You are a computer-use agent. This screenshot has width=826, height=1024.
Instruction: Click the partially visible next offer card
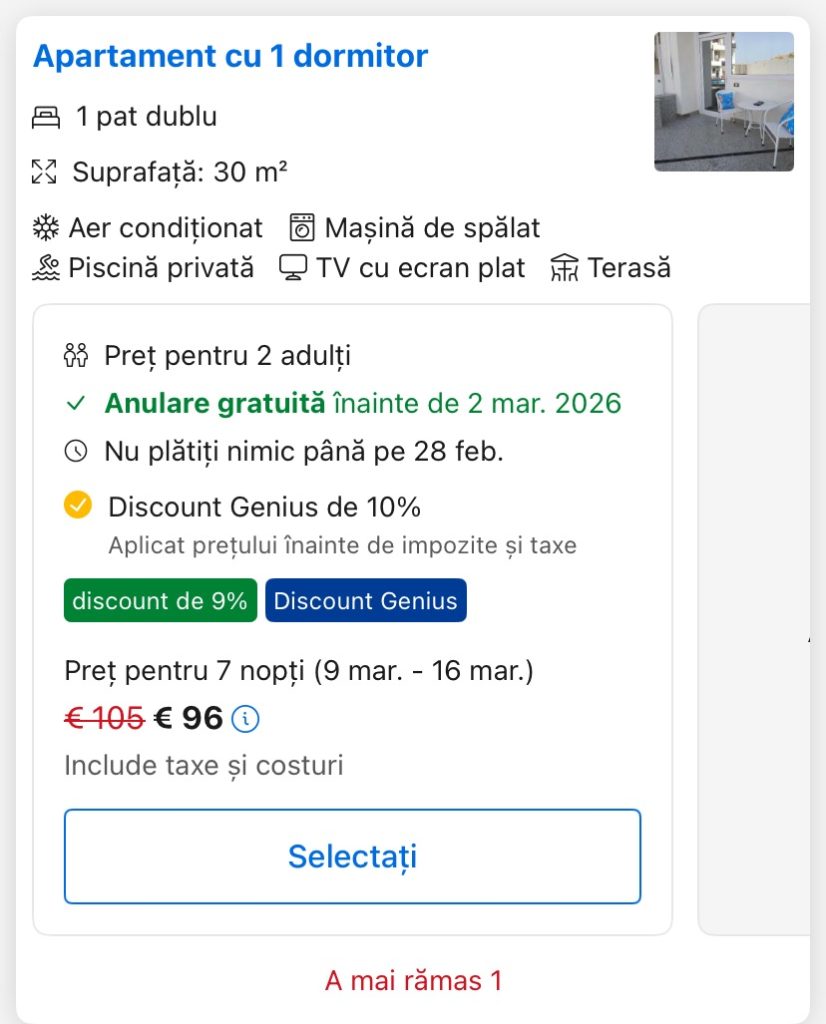760,620
